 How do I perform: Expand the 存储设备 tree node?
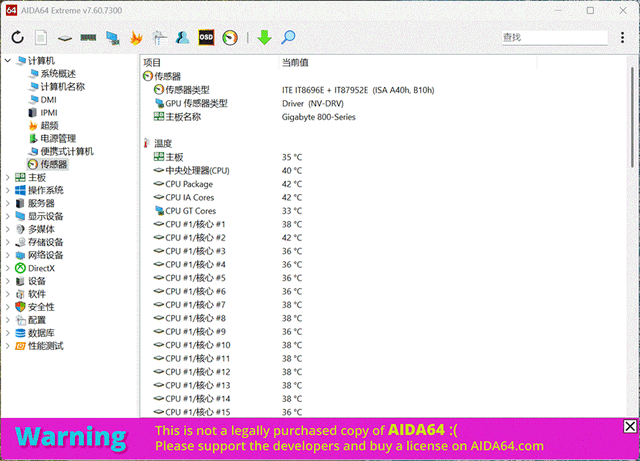(x=8, y=242)
